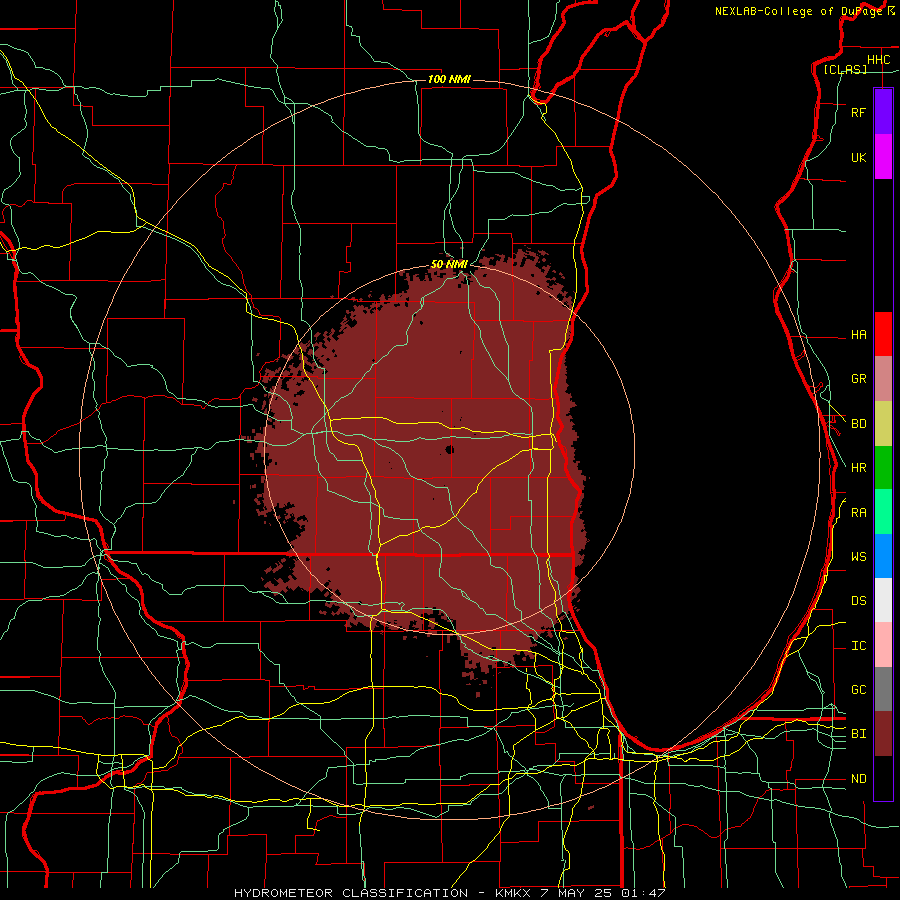This screenshot has width=900, height=900.
Task: Click the ND black legend swatch
Action: 883,778
